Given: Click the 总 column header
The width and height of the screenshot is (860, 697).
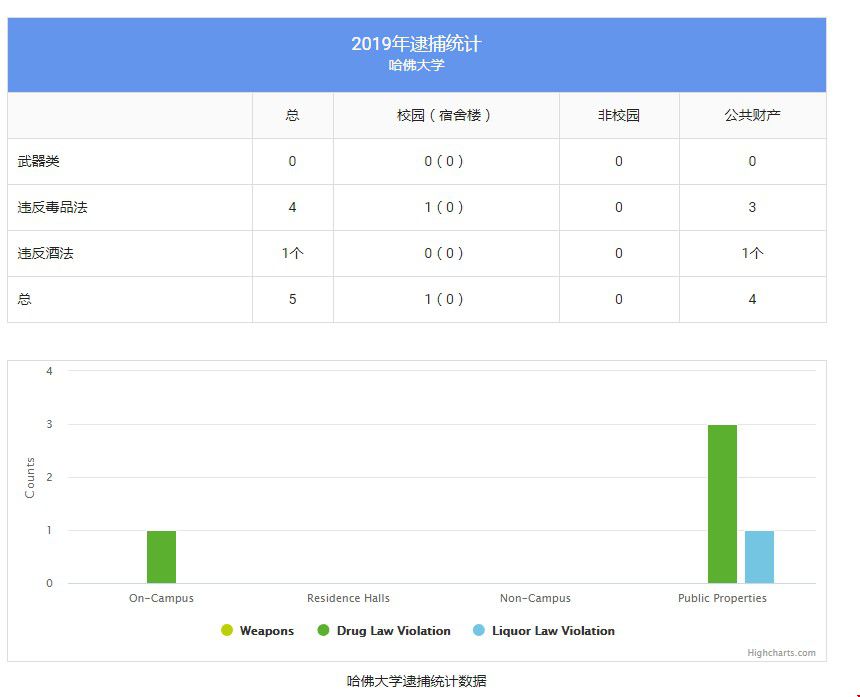Looking at the screenshot, I should click(x=292, y=115).
